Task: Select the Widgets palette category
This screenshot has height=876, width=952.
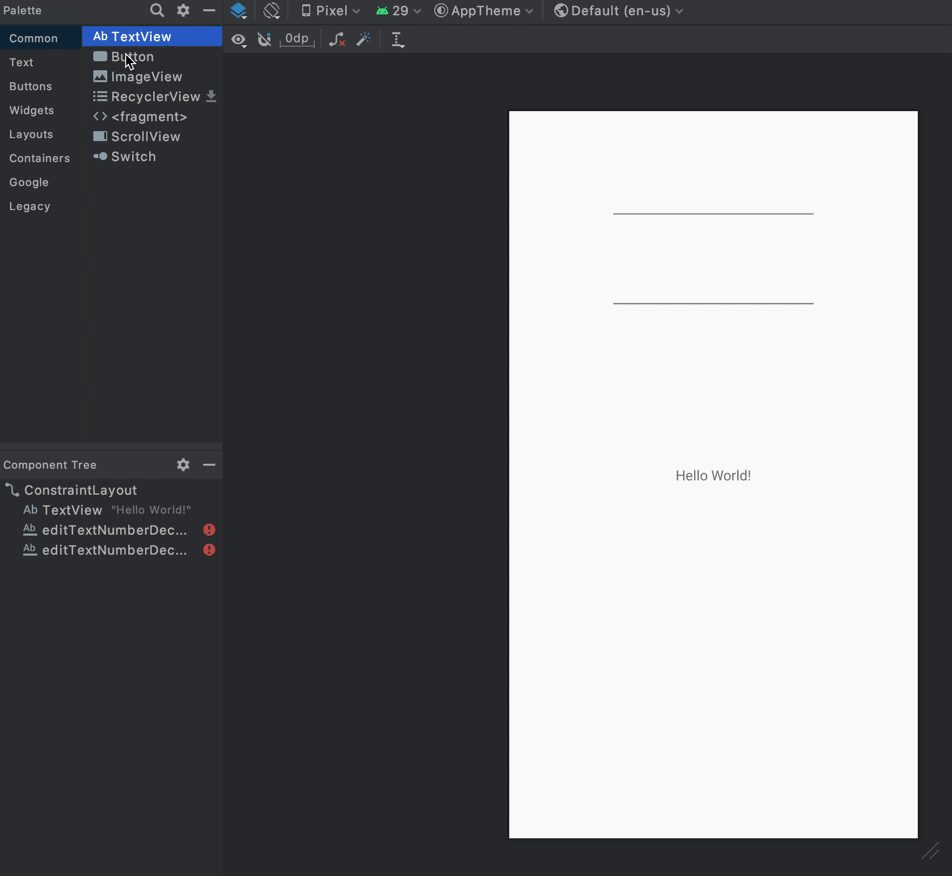Action: [40, 110]
